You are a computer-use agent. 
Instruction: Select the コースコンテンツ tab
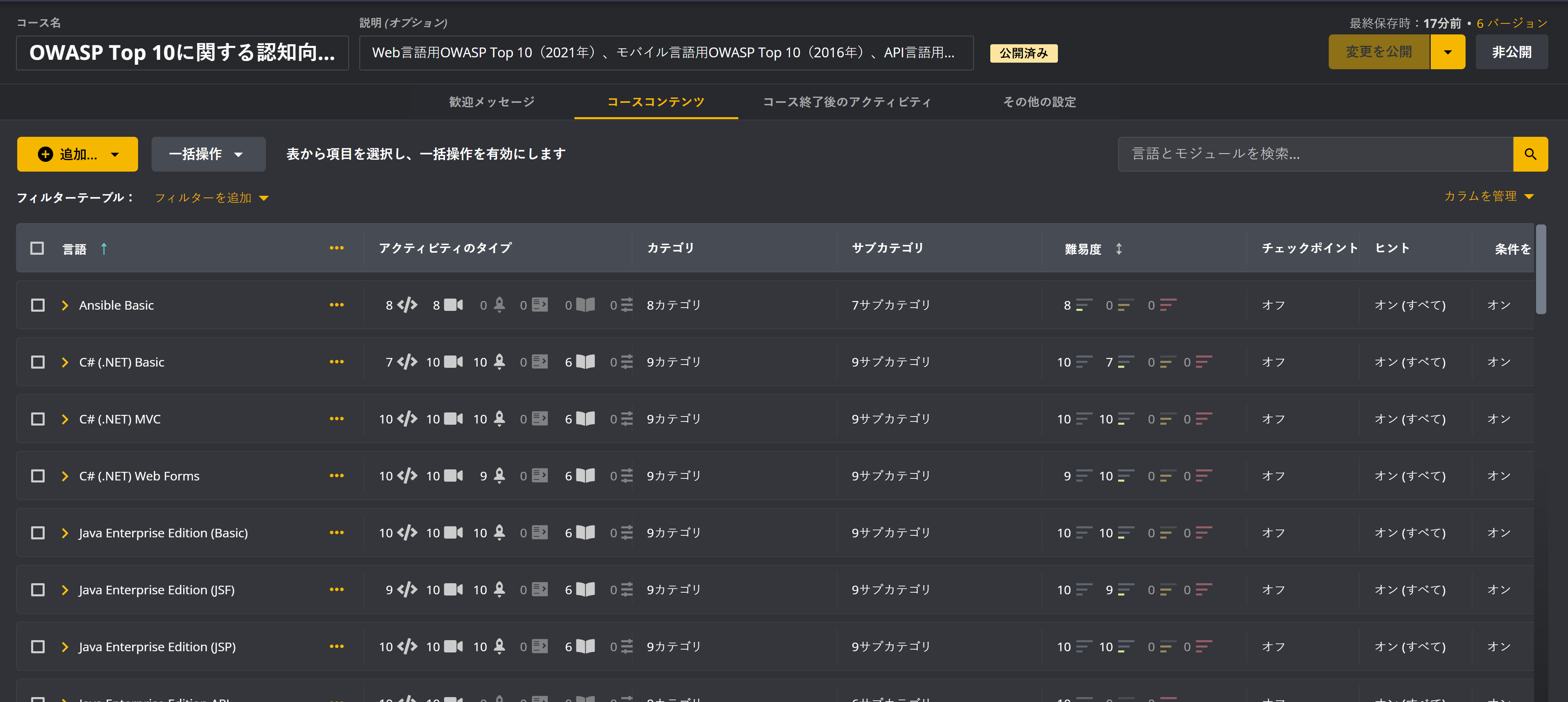click(656, 102)
